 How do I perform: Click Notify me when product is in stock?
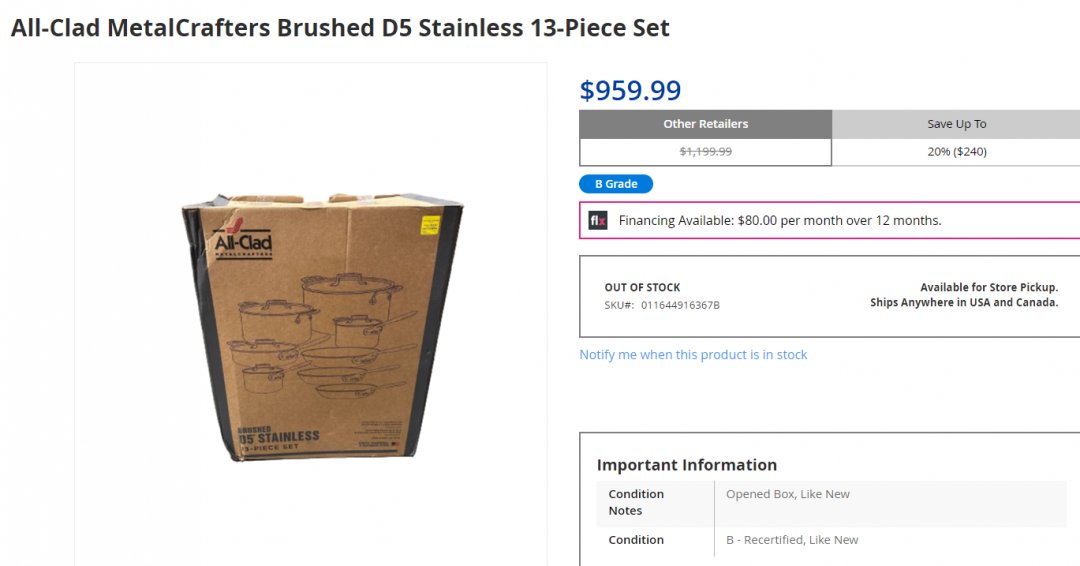pyautogui.click(x=693, y=355)
